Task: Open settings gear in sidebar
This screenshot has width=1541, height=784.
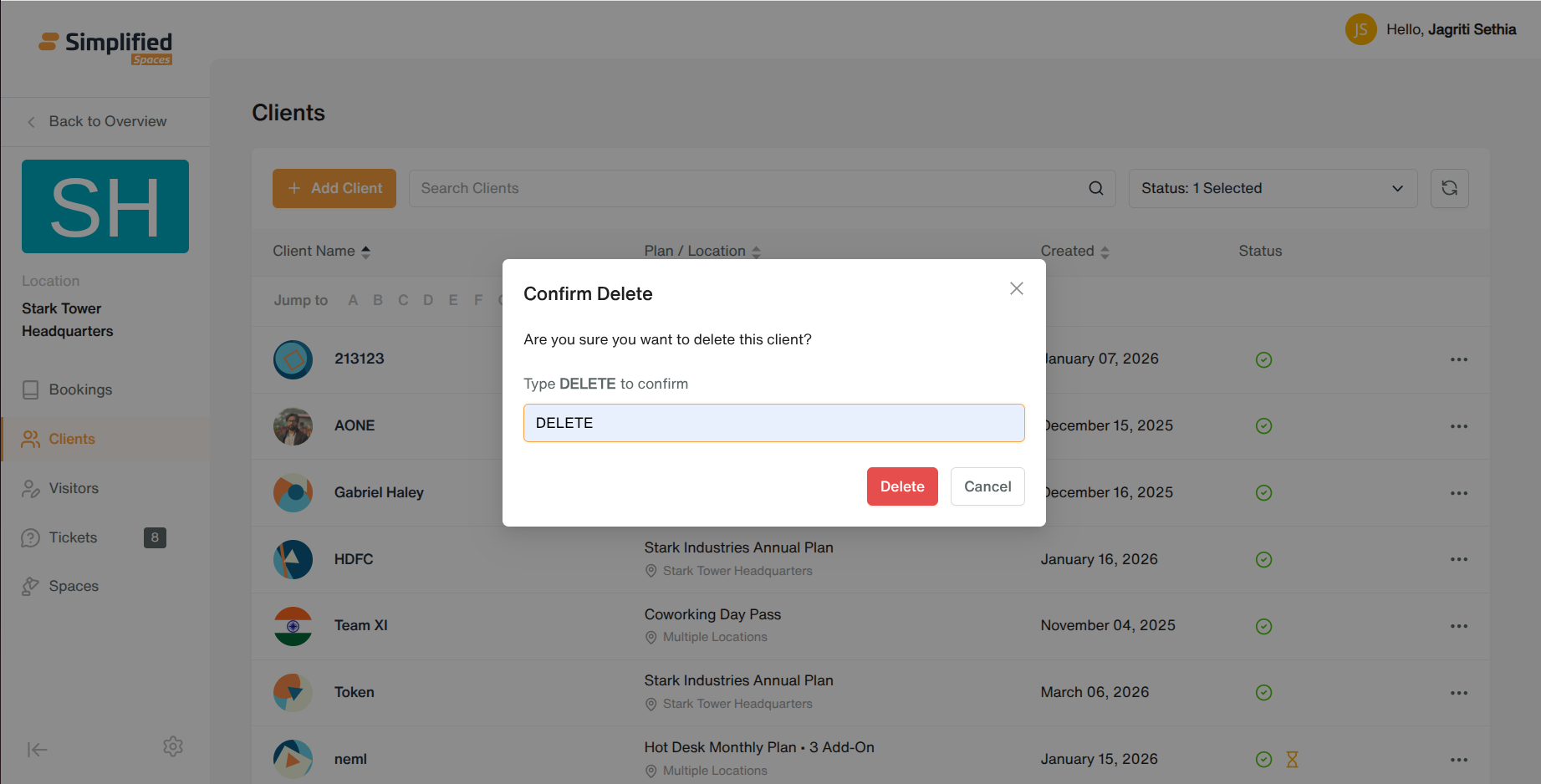Action: 173,746
